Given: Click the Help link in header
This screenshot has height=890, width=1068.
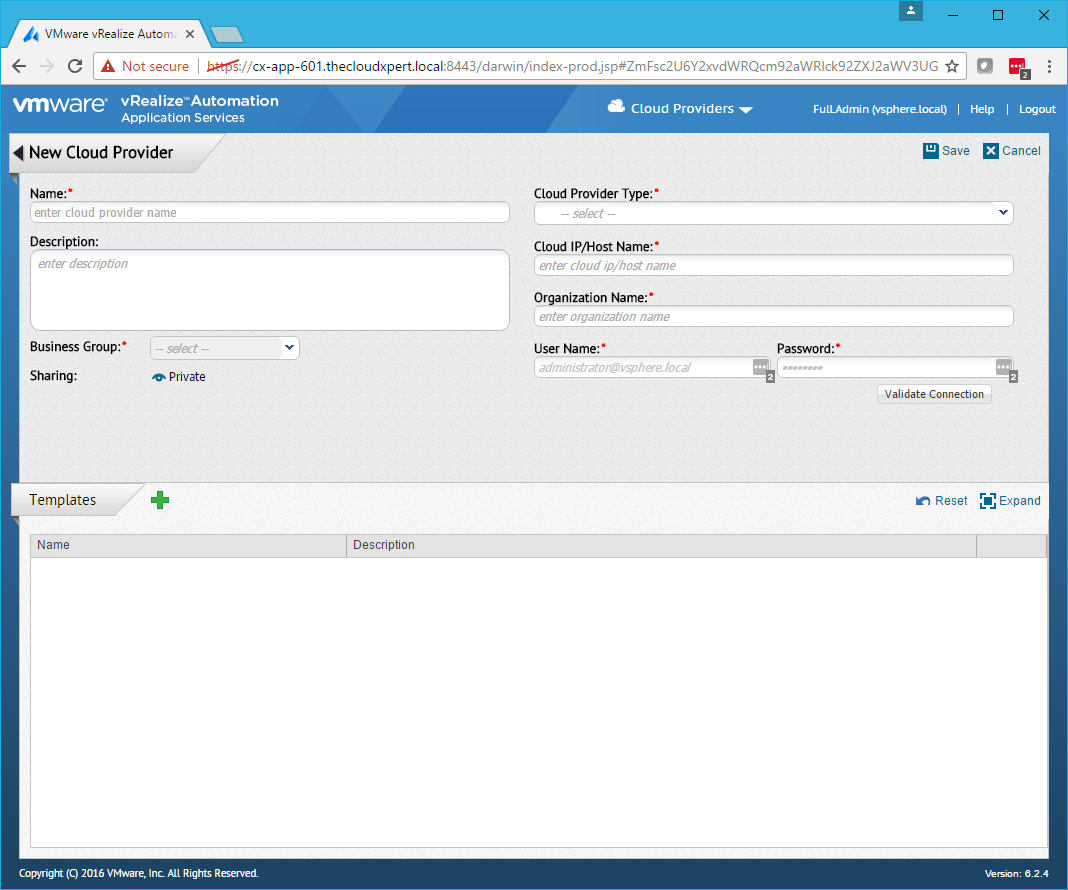Looking at the screenshot, I should 982,109.
